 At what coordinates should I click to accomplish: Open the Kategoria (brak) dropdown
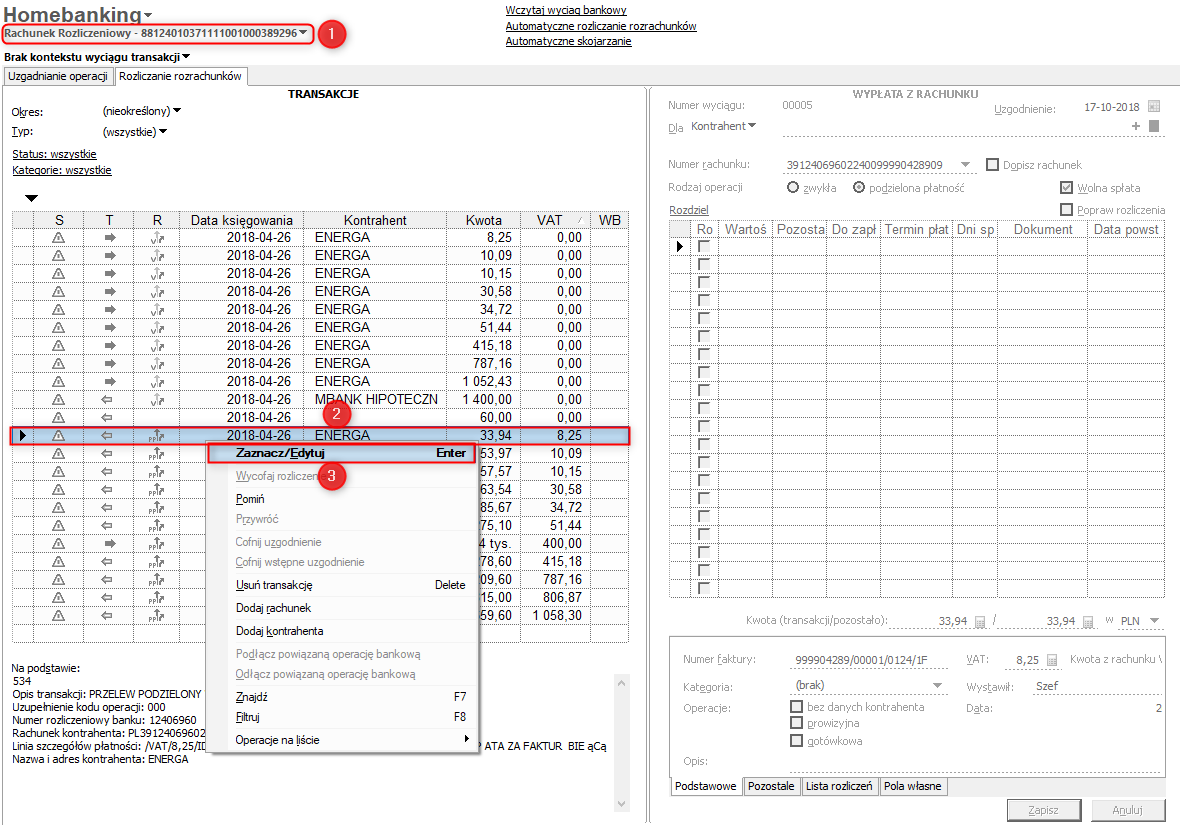(x=938, y=686)
